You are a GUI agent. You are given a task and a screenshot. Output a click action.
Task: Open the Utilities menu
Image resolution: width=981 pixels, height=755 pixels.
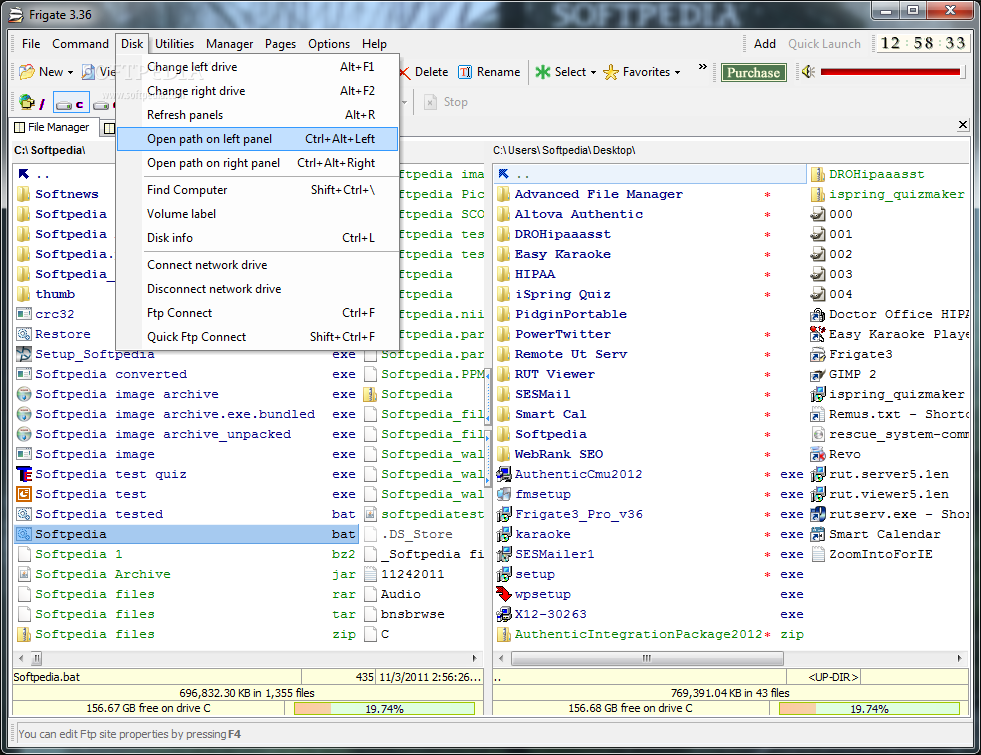(x=174, y=44)
